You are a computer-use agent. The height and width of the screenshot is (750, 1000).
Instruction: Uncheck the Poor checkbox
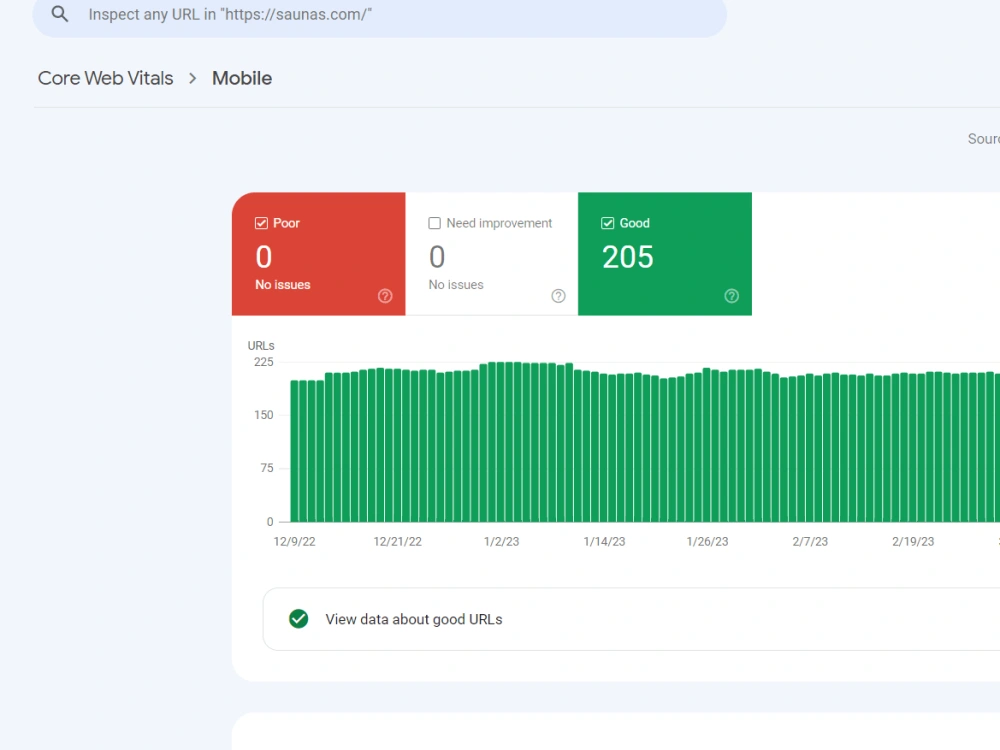click(261, 223)
